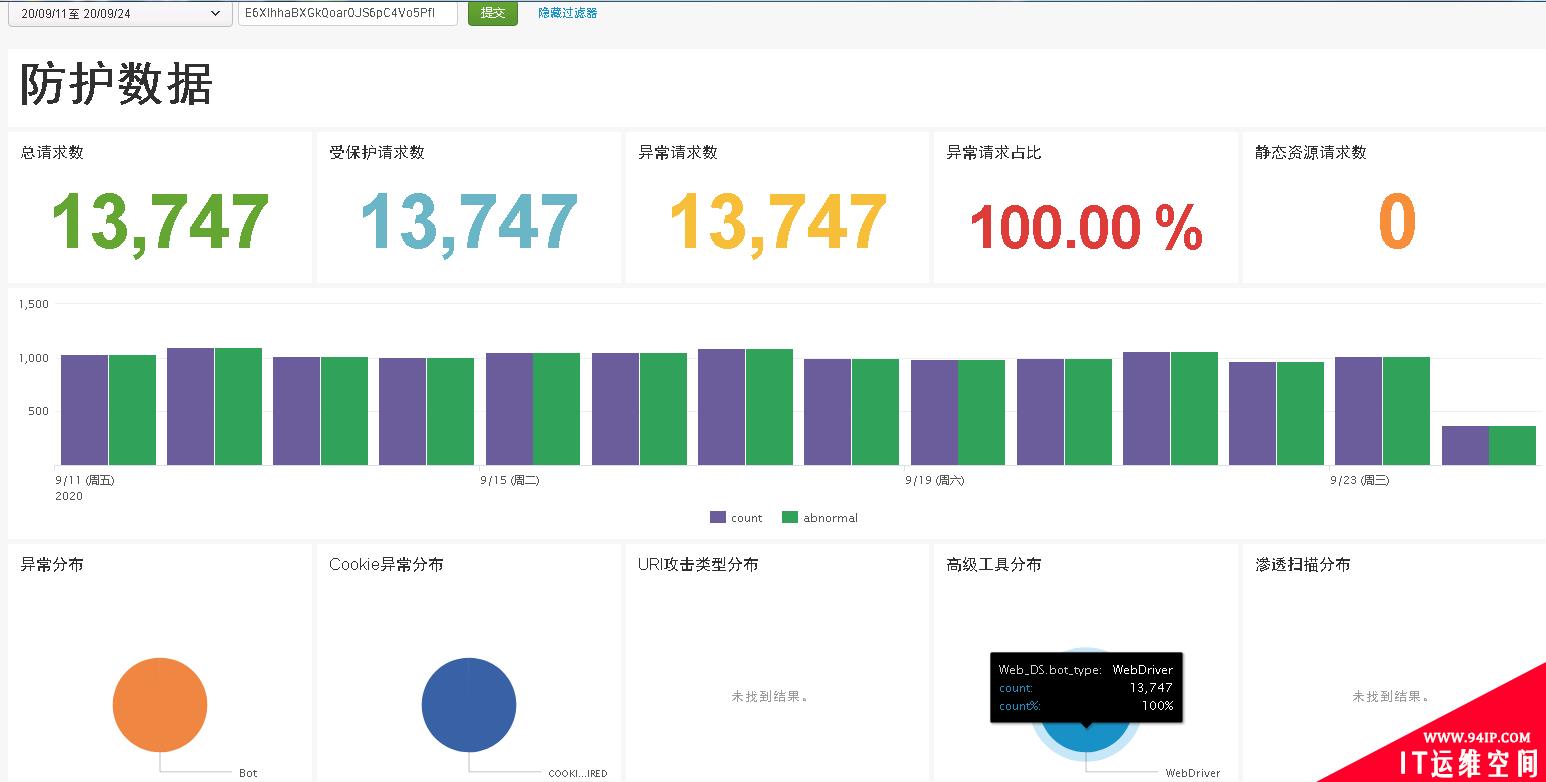
Task: Click the 异常请求占比 value 100.00 %
Action: [x=1086, y=228]
